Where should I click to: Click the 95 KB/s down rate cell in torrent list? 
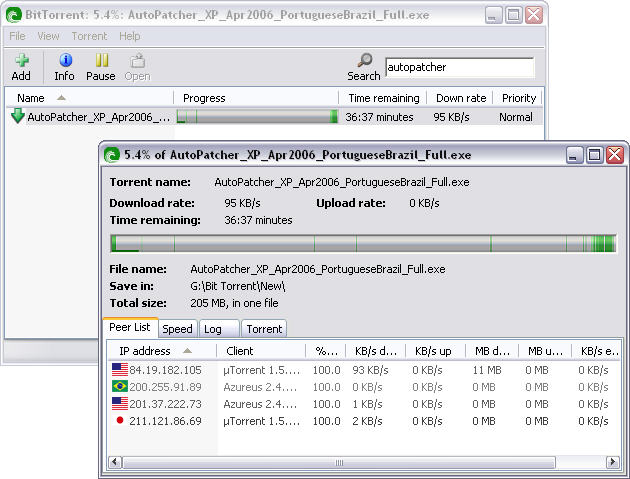[x=451, y=117]
